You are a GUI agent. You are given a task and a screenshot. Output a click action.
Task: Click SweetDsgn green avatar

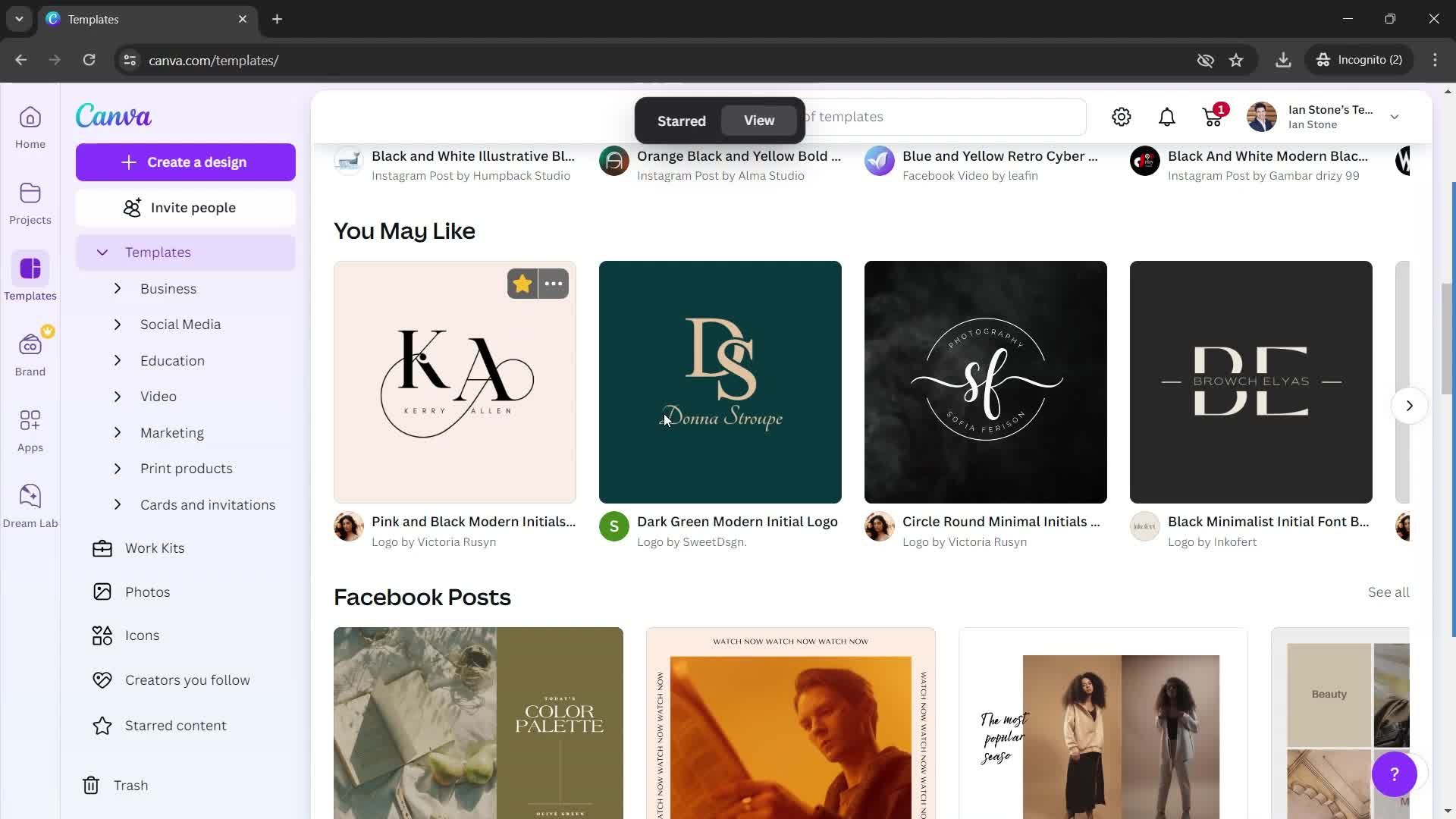[614, 526]
